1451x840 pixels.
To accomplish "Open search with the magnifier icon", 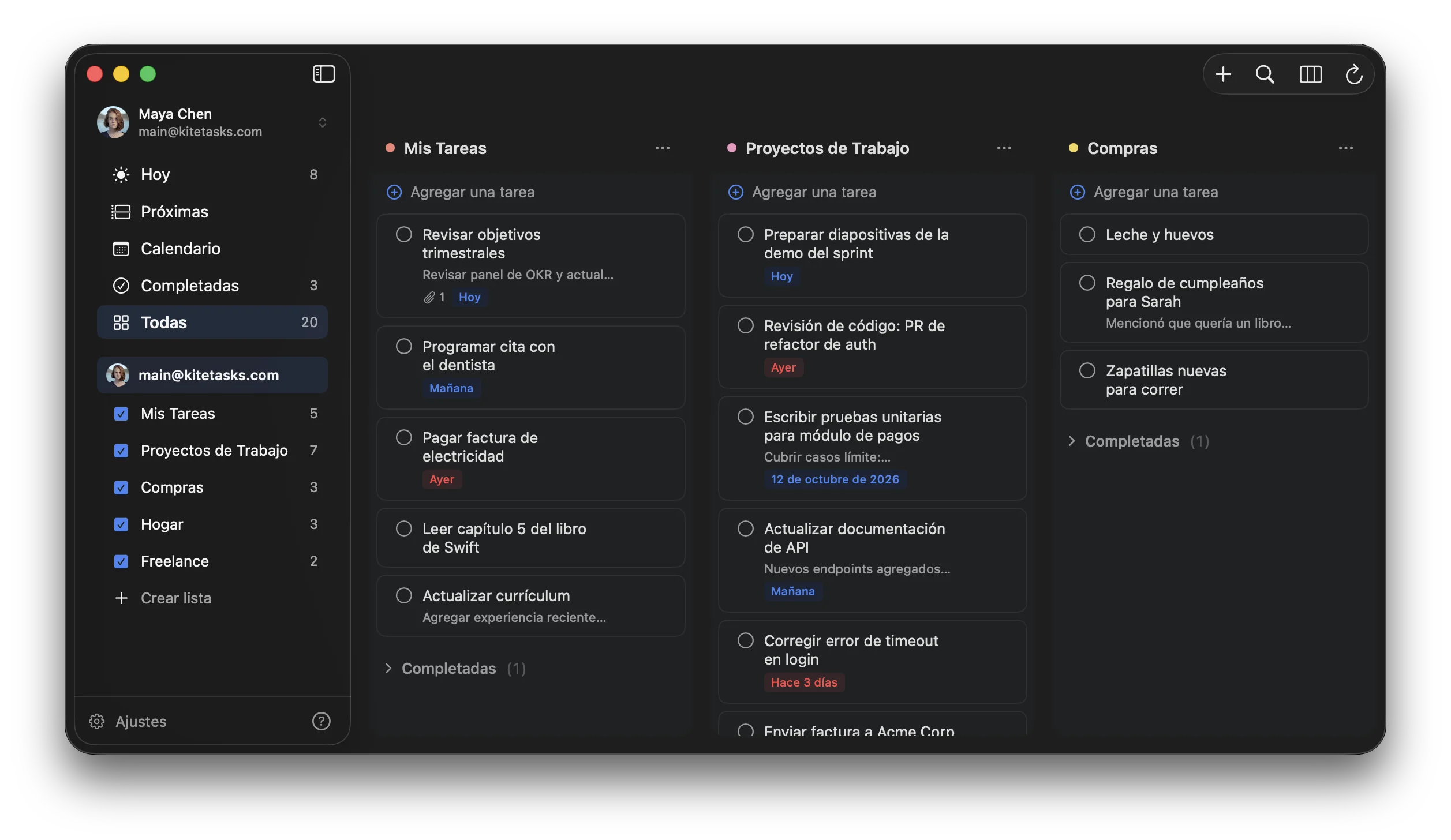I will tap(1265, 74).
